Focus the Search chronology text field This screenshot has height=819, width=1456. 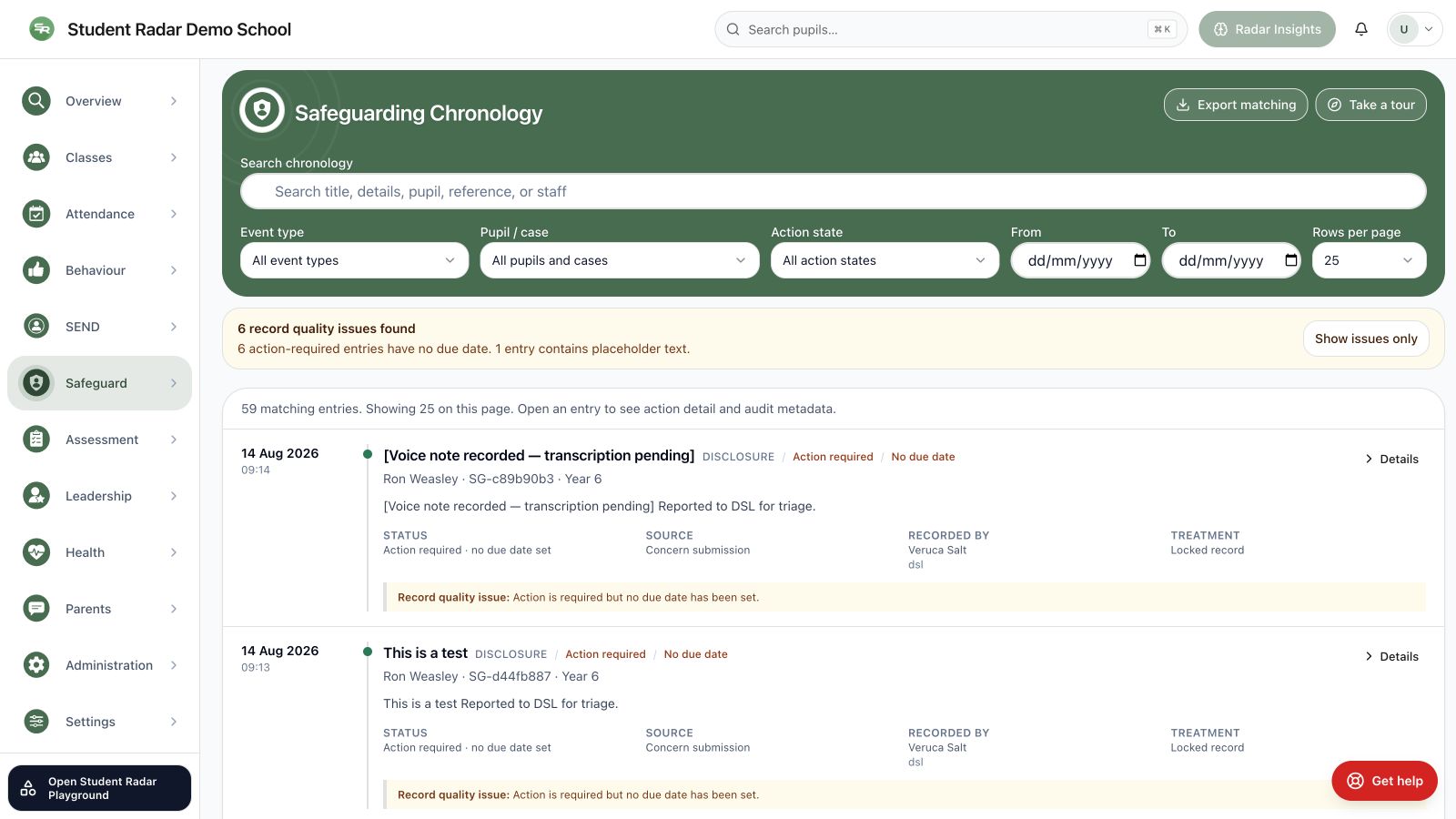pyautogui.click(x=834, y=191)
